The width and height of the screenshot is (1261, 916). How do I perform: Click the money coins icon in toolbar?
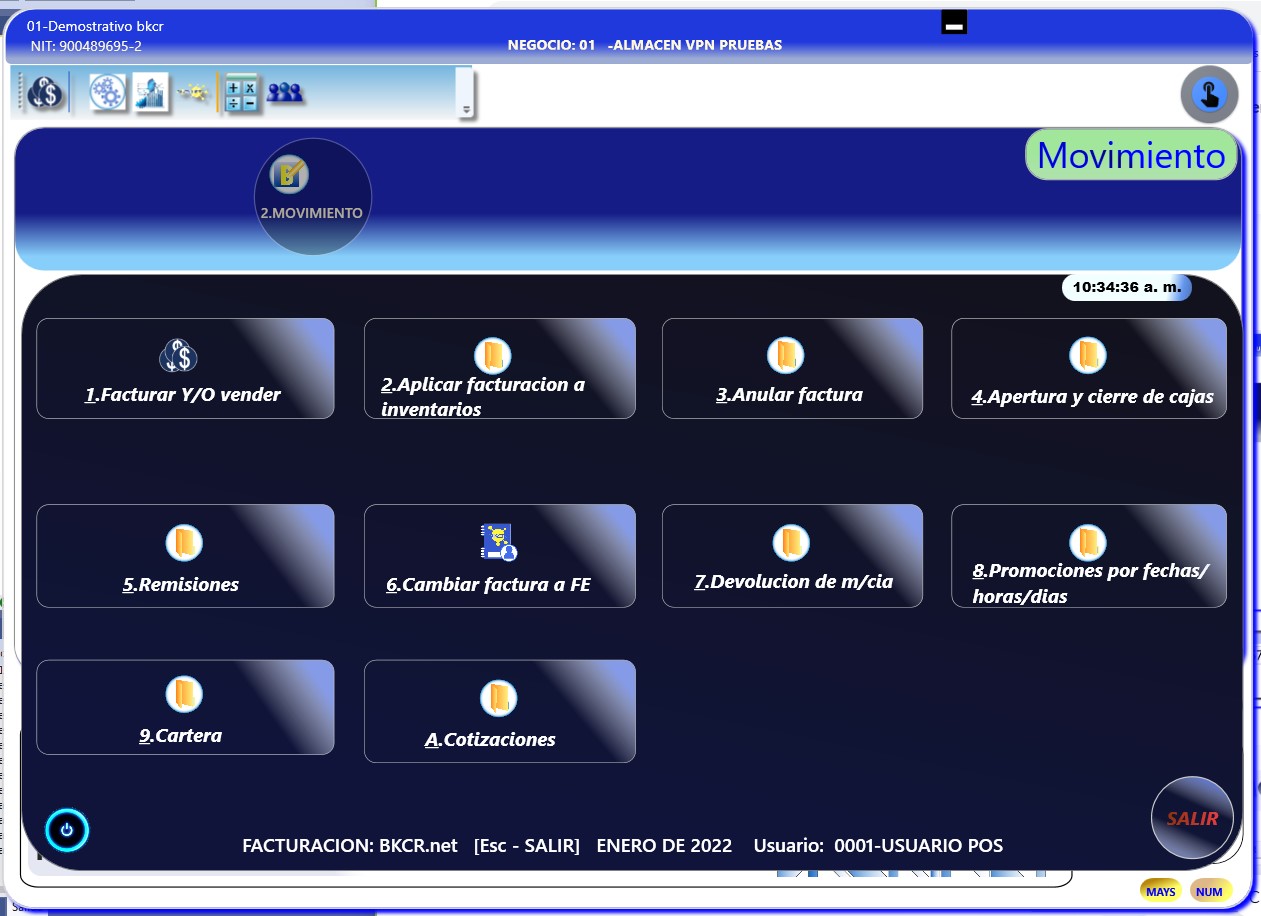click(43, 93)
